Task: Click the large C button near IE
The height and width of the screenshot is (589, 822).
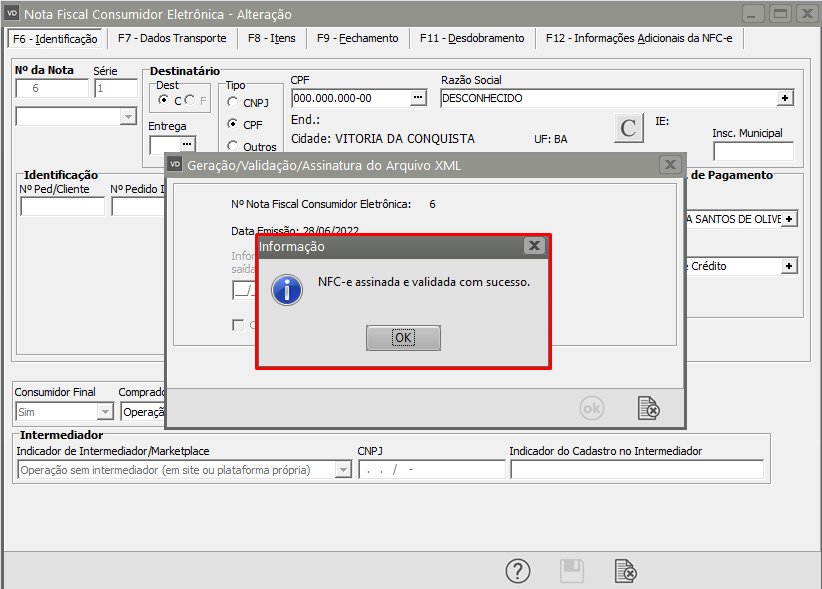Action: [x=629, y=128]
